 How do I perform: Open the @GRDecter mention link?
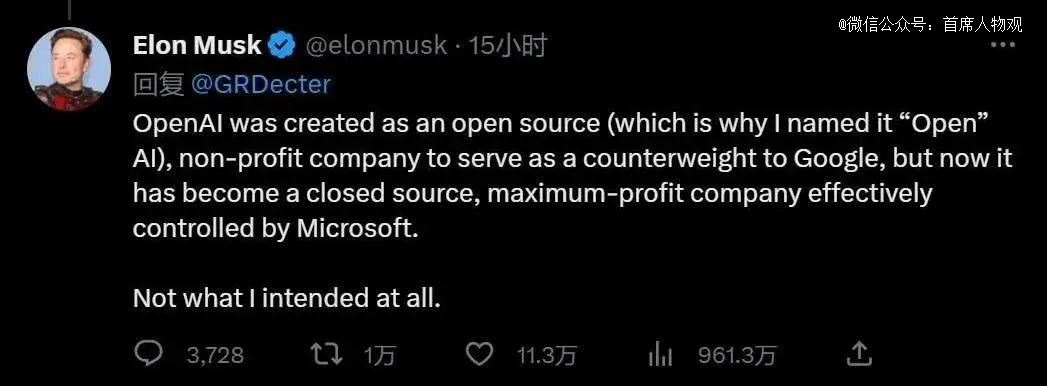pyautogui.click(x=261, y=84)
